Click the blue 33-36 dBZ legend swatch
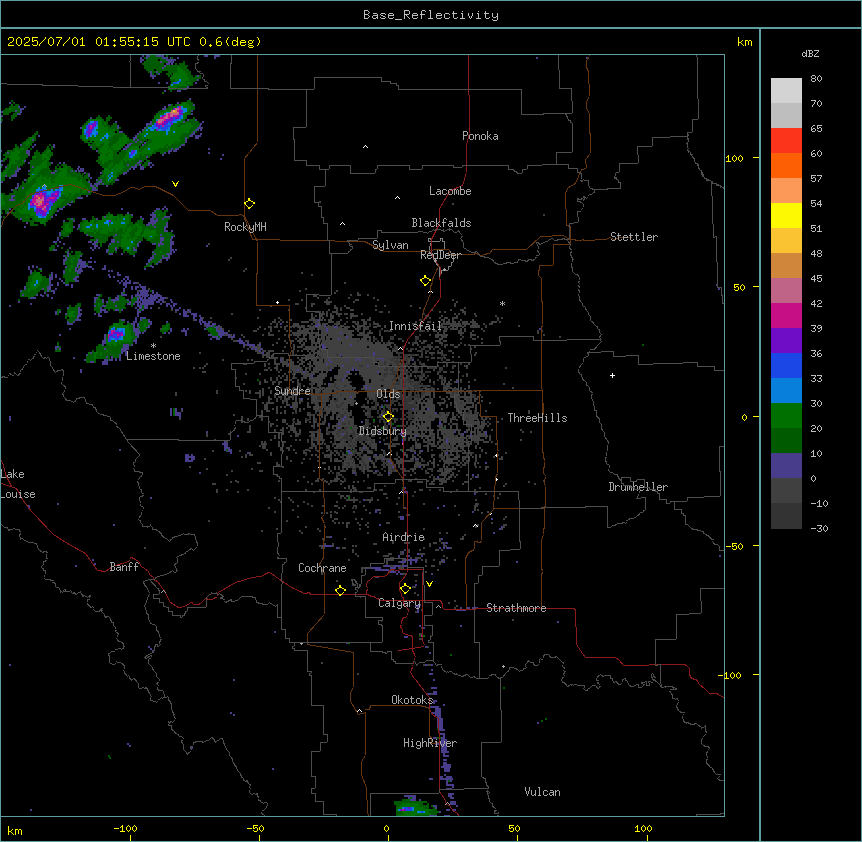This screenshot has height=842, width=862. tap(786, 365)
